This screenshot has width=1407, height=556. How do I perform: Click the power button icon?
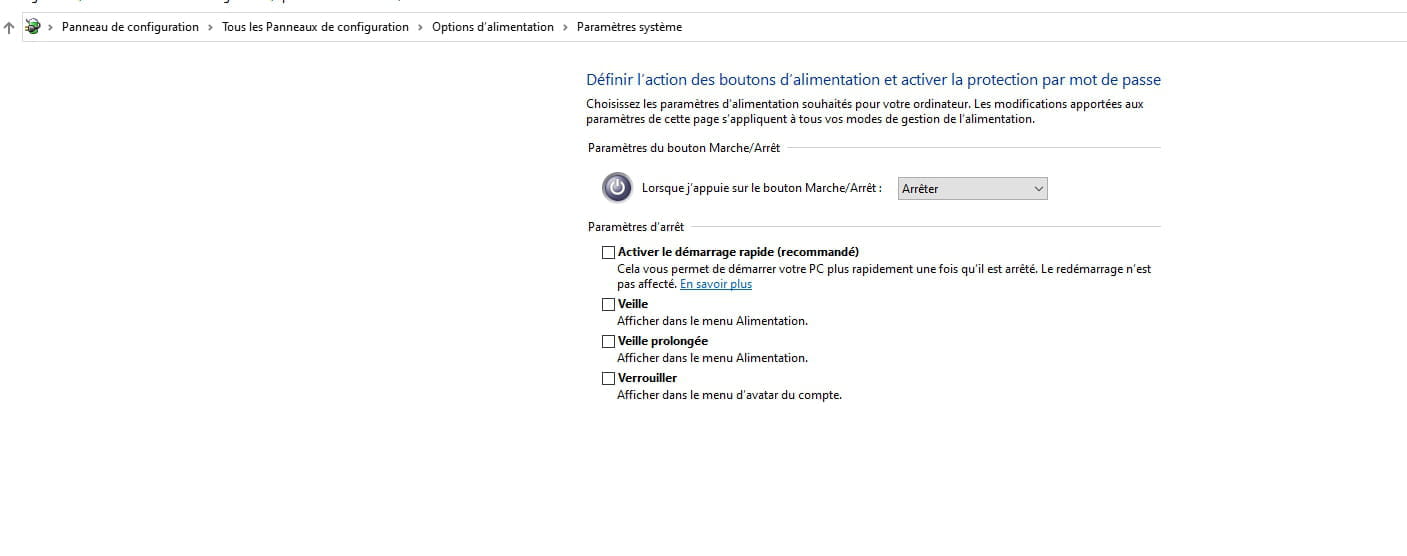point(617,187)
